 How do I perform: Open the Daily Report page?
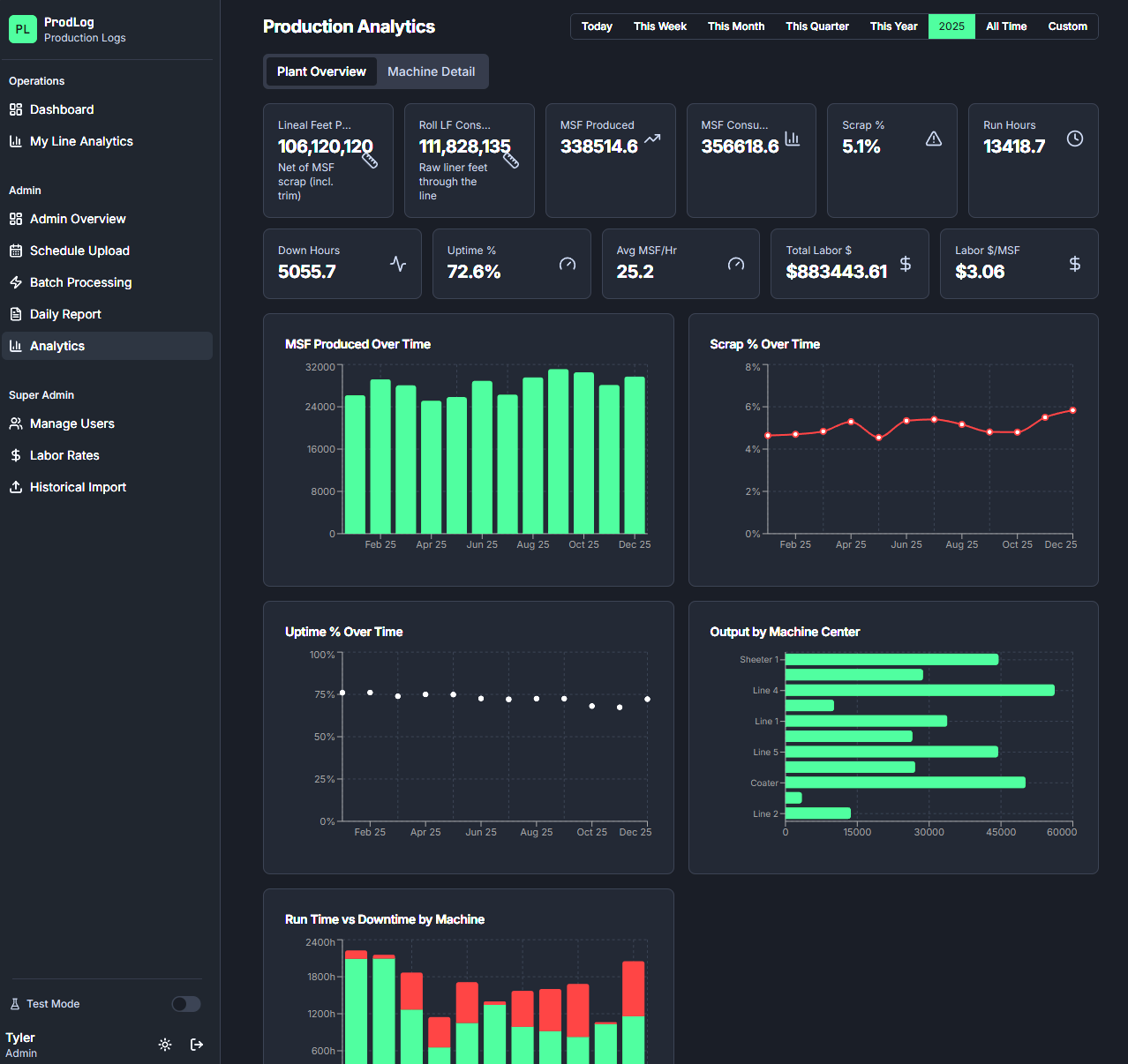click(107, 314)
